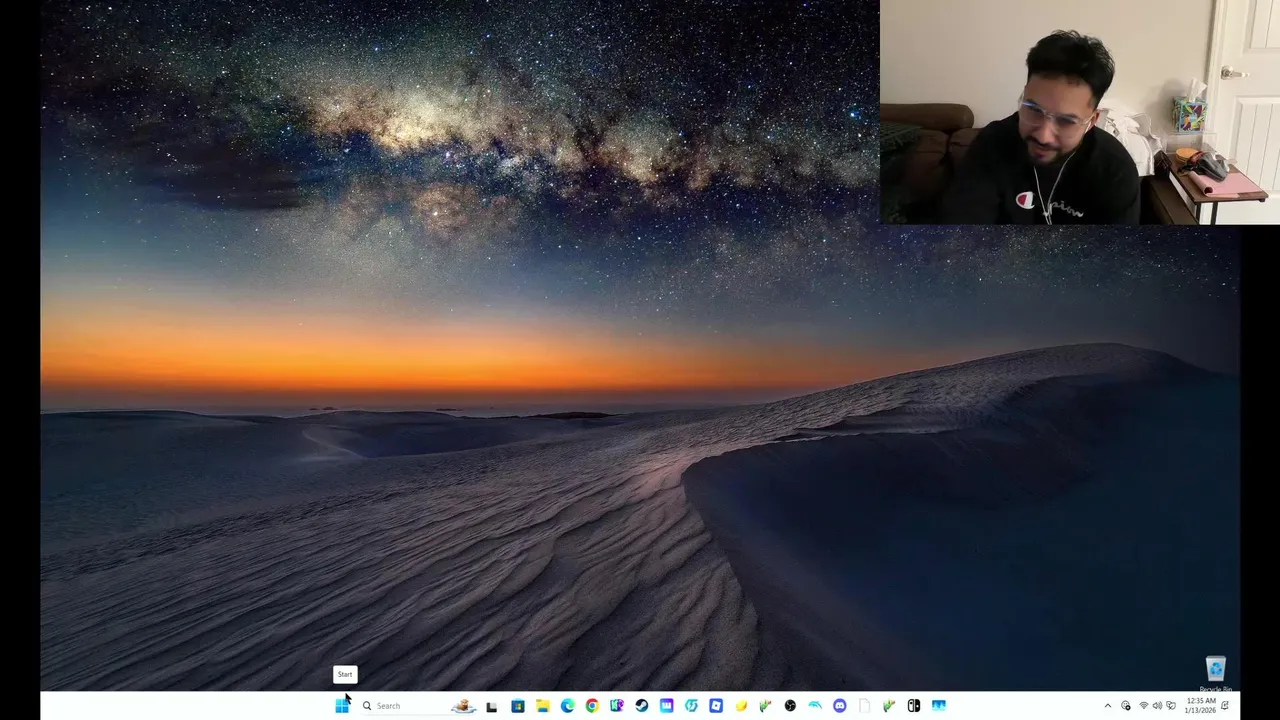Viewport: 1280px width, 720px height.
Task: Open the blank white document icon
Action: (864, 706)
